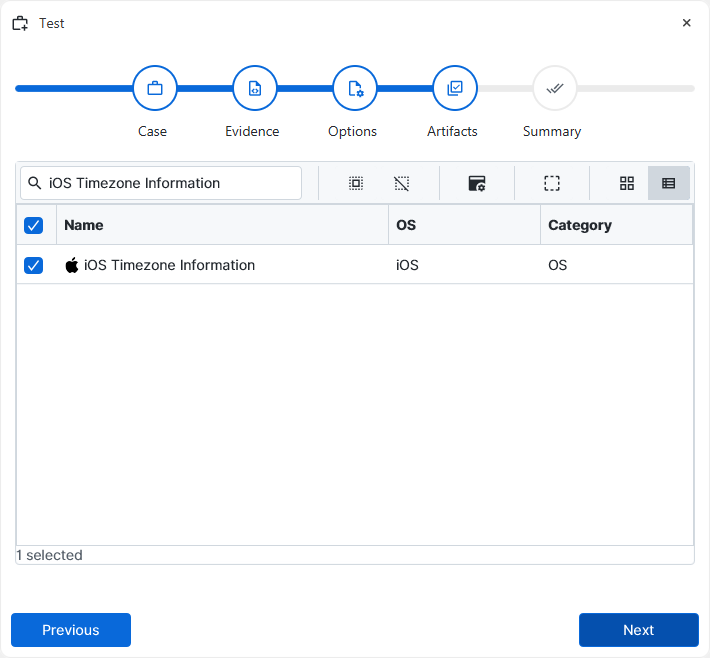The image size is (710, 658).
Task: Go to the Evidence step icon
Action: (x=255, y=88)
